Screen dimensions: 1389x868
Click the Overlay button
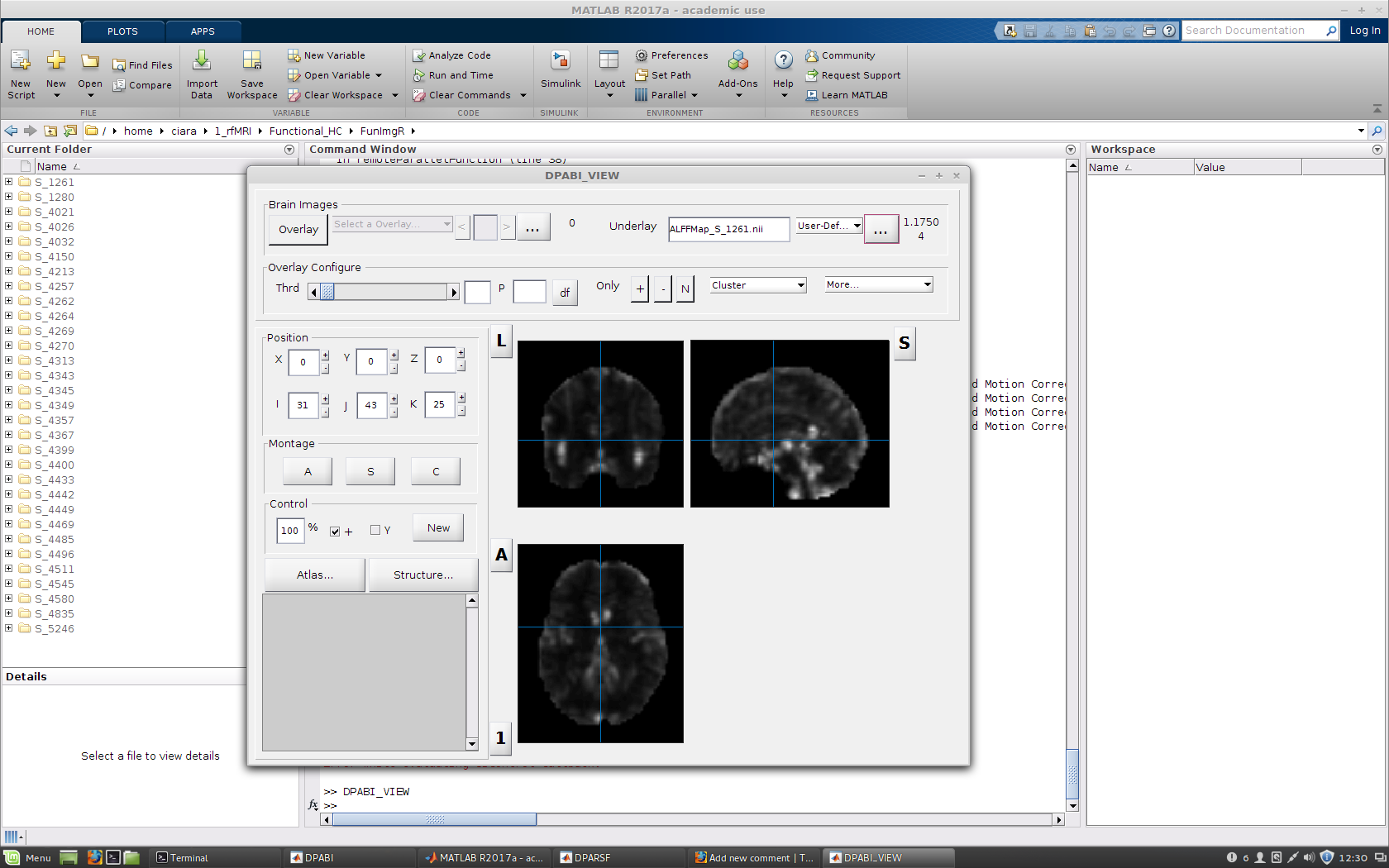point(298,230)
